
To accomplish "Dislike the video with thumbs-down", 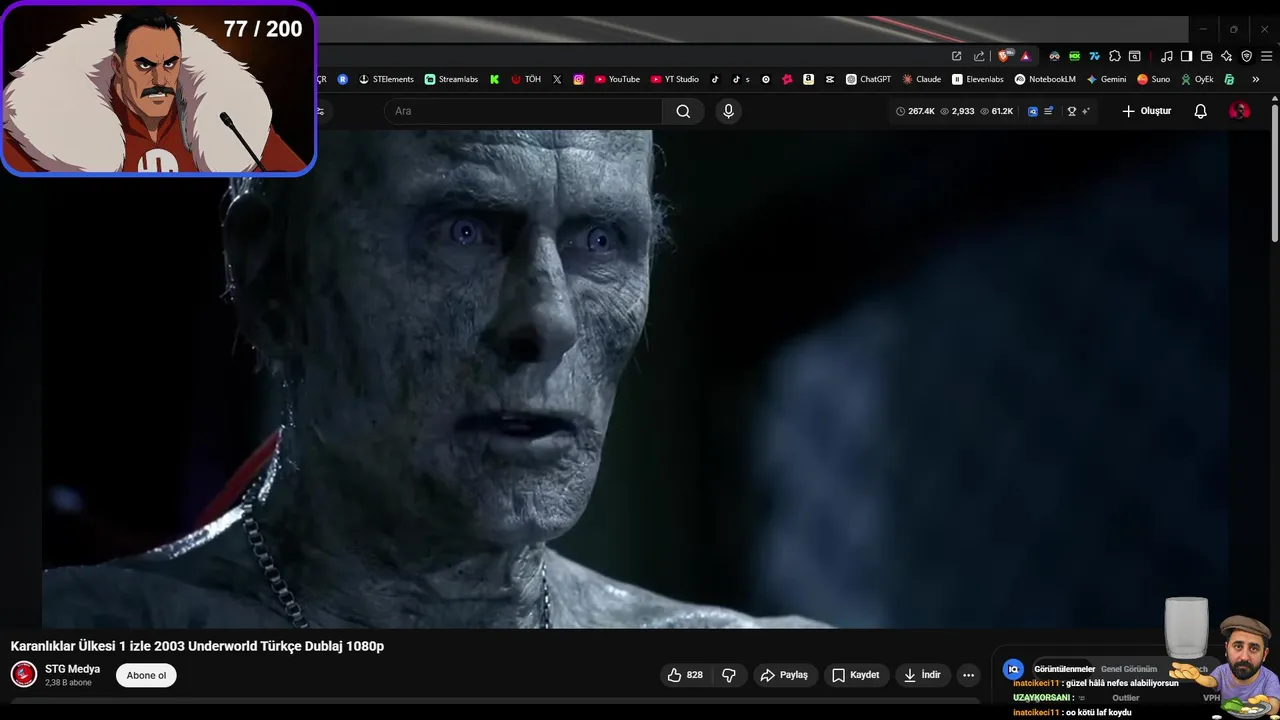I will pyautogui.click(x=729, y=675).
